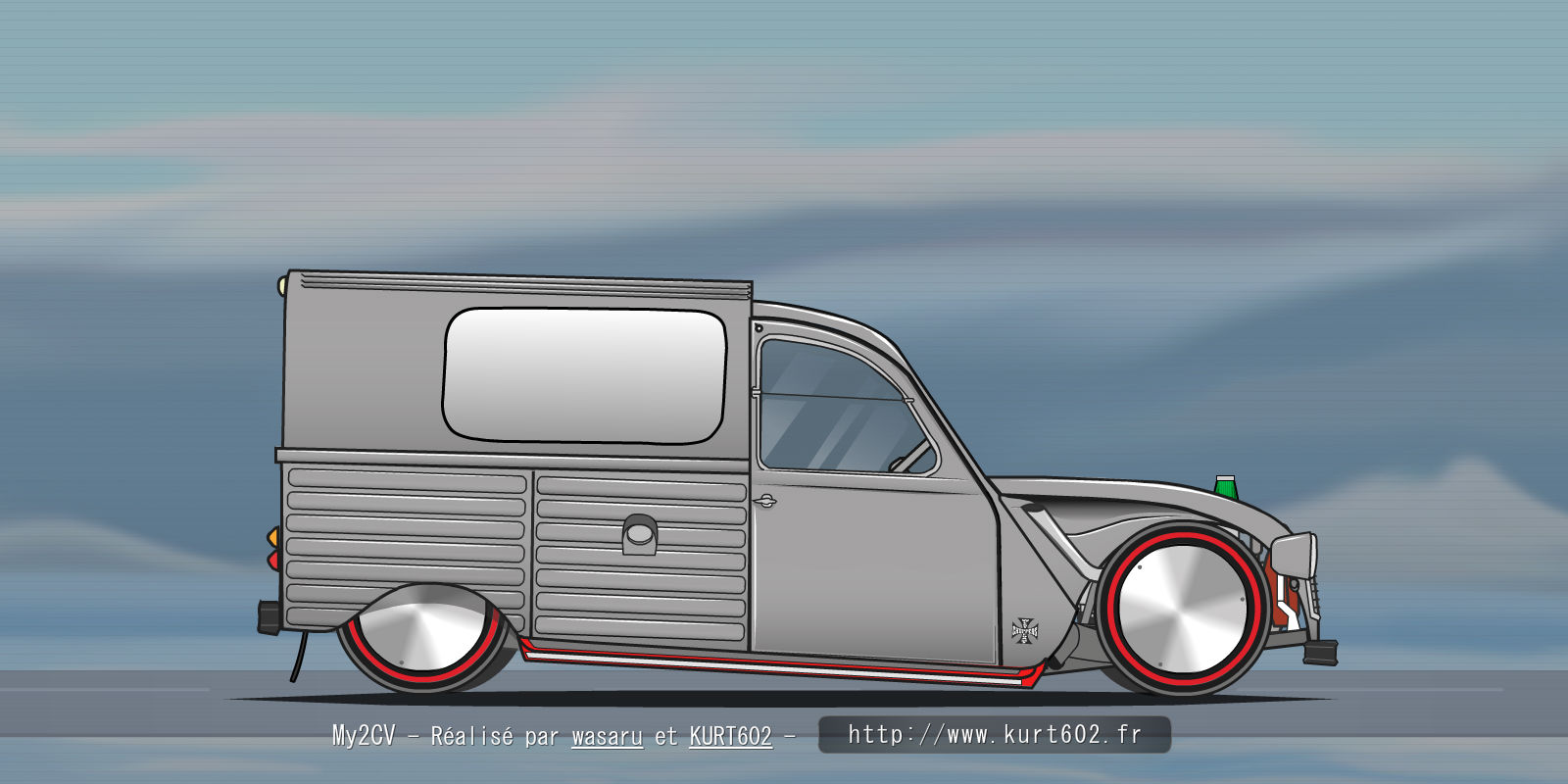Open the KURT602 author link

[730, 736]
